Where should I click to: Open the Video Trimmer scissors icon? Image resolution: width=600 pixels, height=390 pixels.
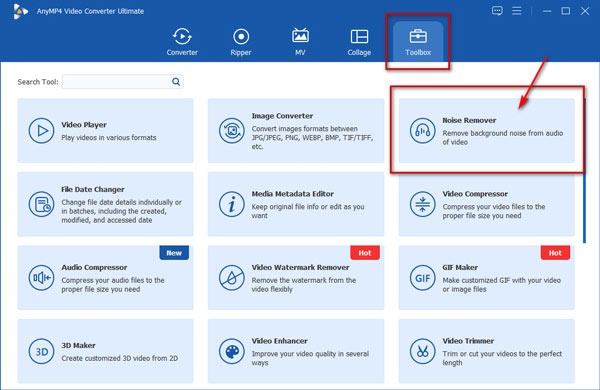coord(422,351)
